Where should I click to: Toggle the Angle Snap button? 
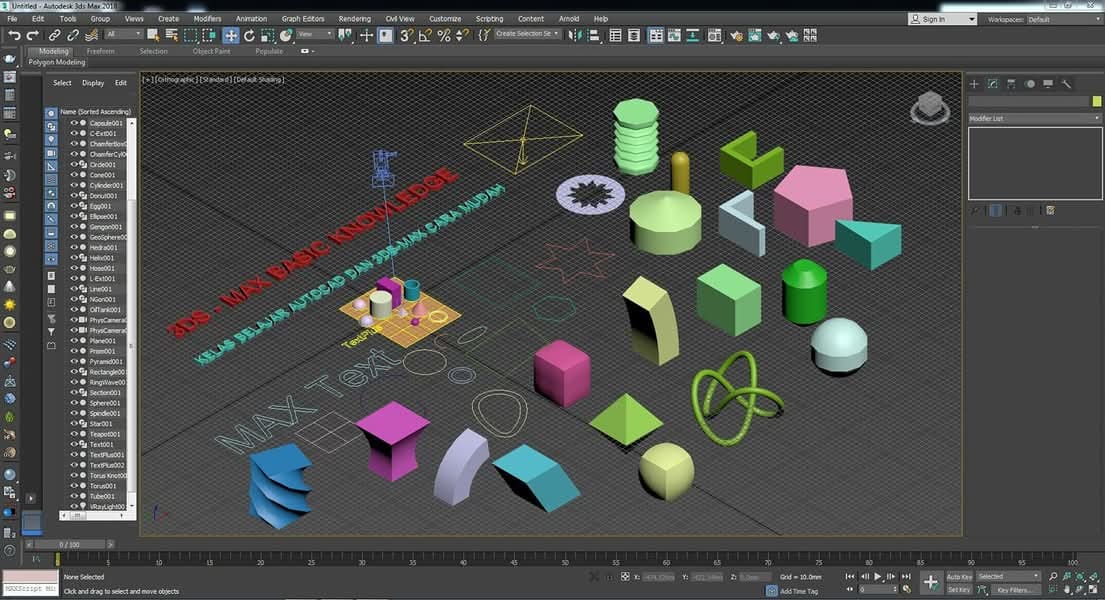pos(426,35)
